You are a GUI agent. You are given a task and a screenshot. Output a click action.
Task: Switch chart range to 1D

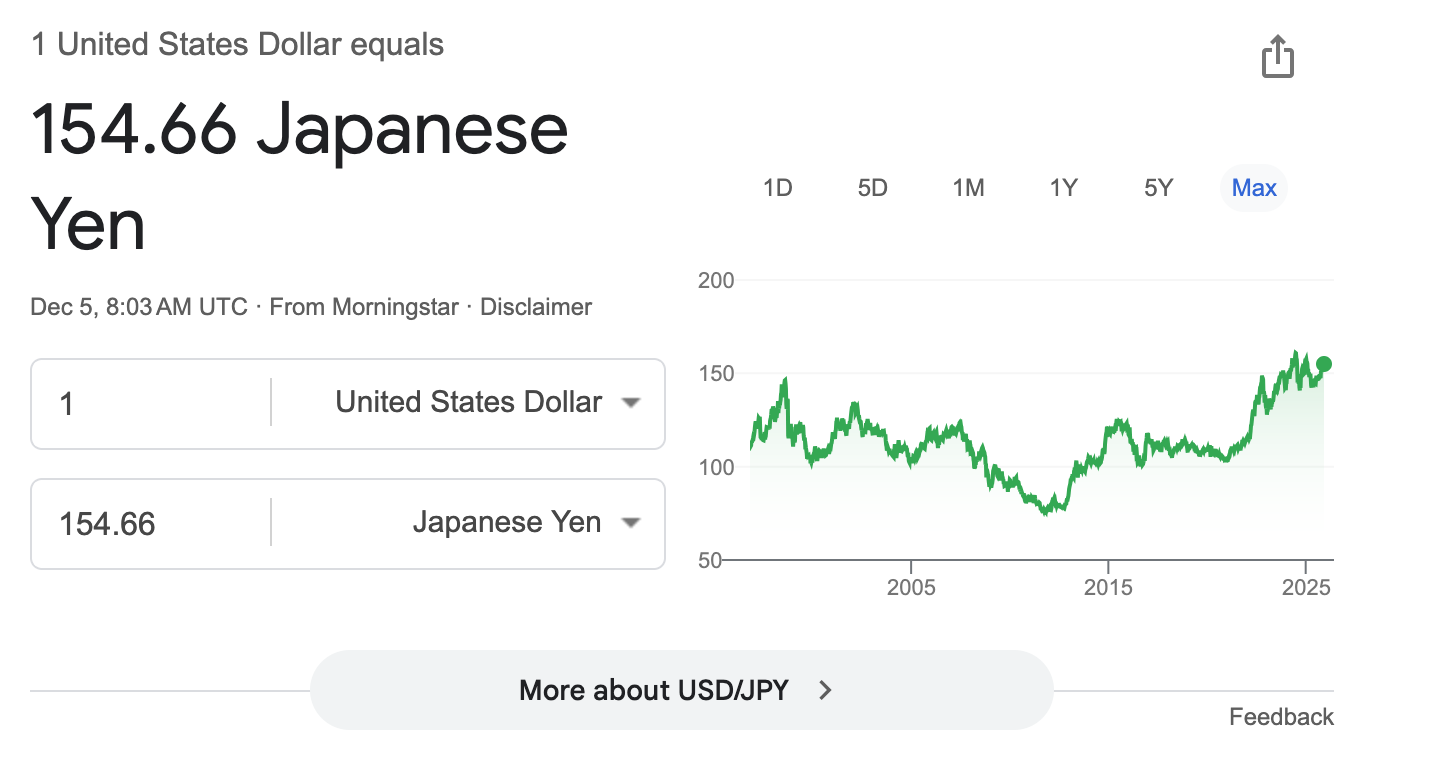point(777,188)
